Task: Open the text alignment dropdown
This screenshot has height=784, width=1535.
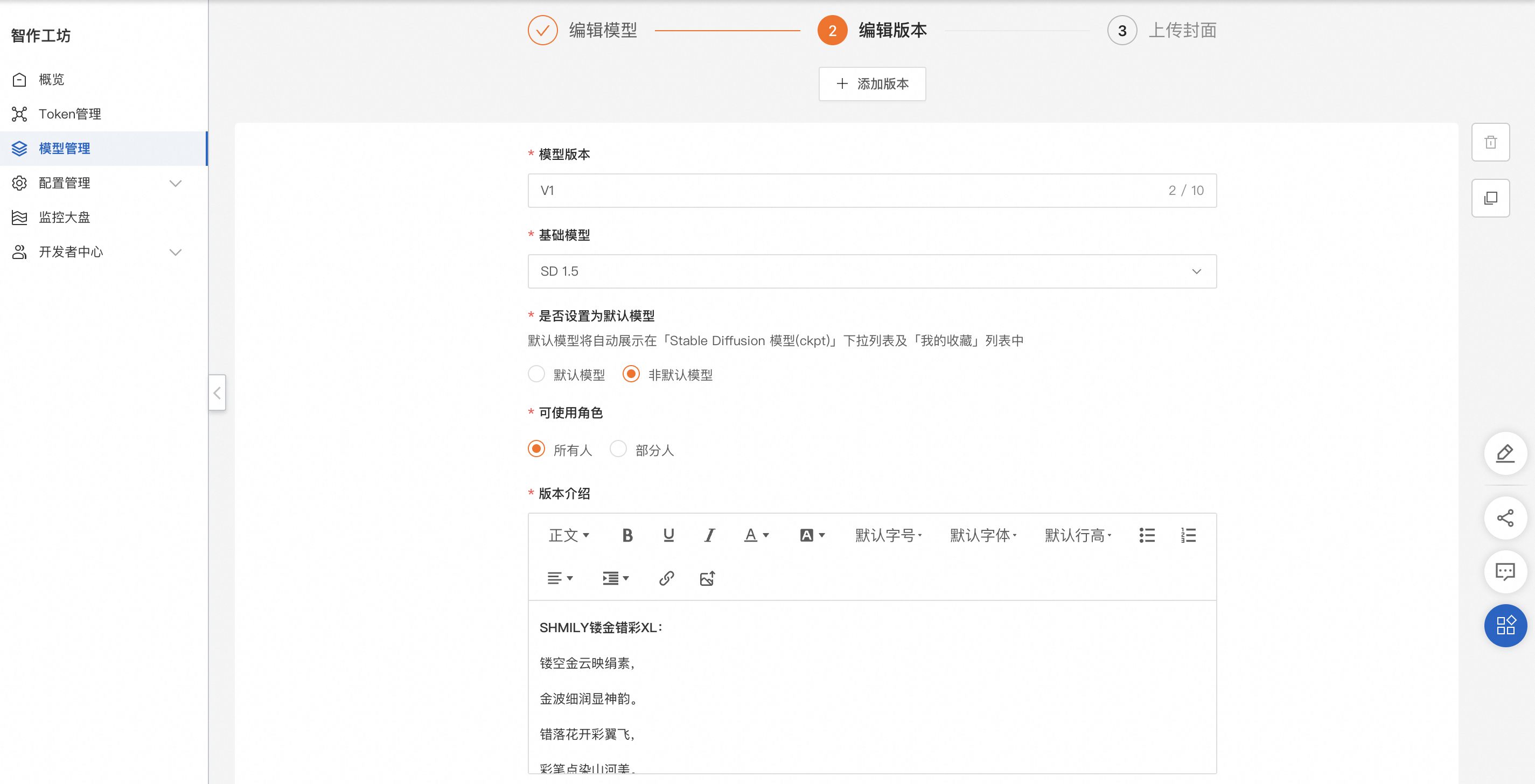Action: click(x=560, y=578)
